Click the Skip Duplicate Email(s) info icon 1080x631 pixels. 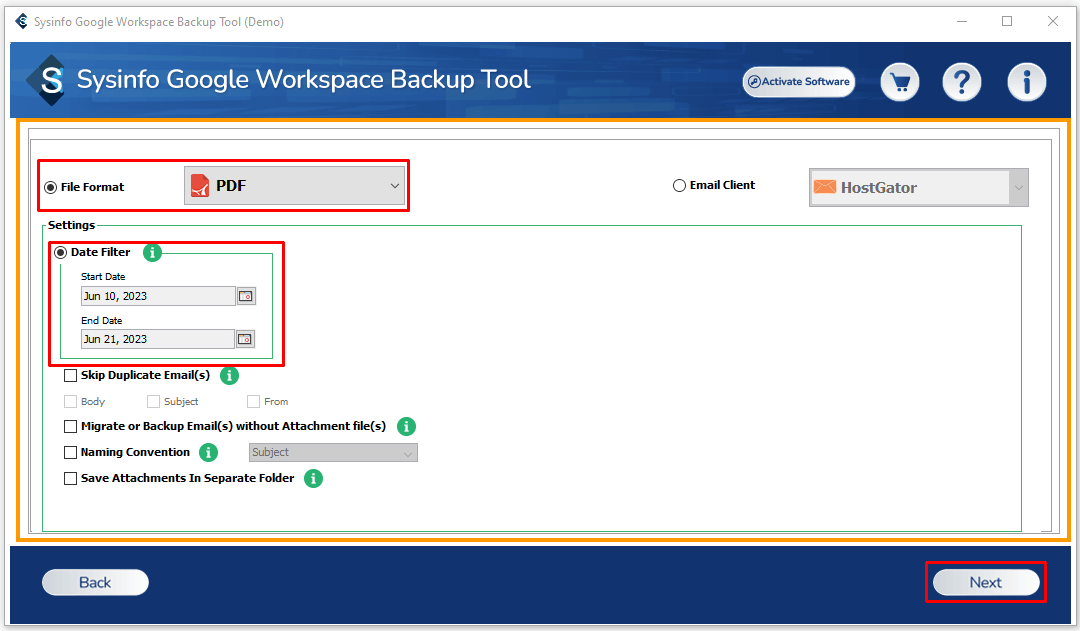pos(229,375)
